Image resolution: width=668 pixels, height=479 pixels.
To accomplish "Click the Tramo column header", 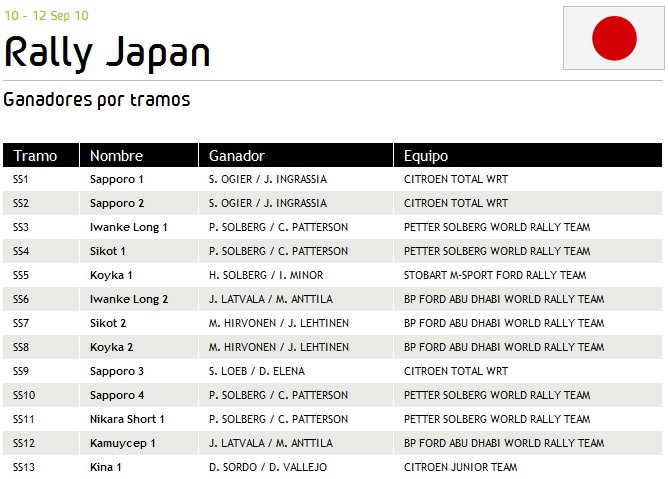I will coord(35,156).
